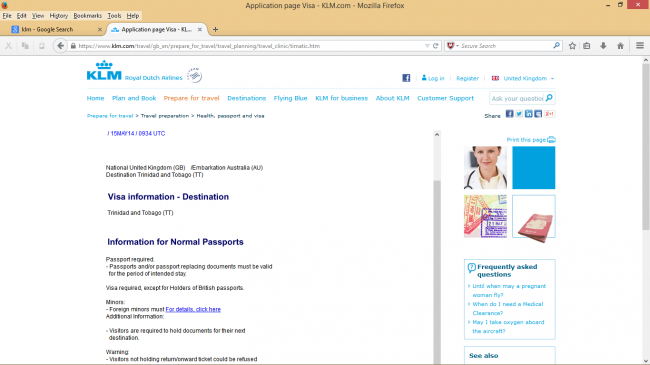Click the Ask your question search field
The image size is (650, 365).
point(517,98)
